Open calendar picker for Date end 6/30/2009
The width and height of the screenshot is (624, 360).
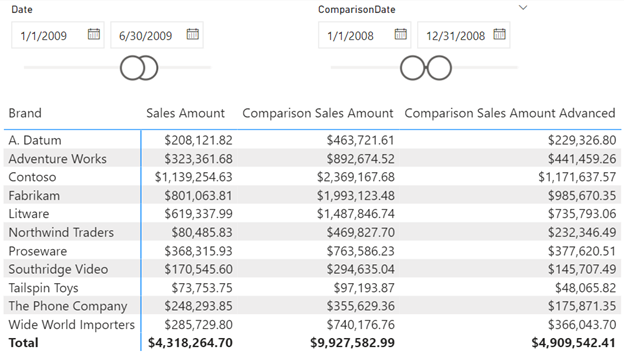pos(193,34)
